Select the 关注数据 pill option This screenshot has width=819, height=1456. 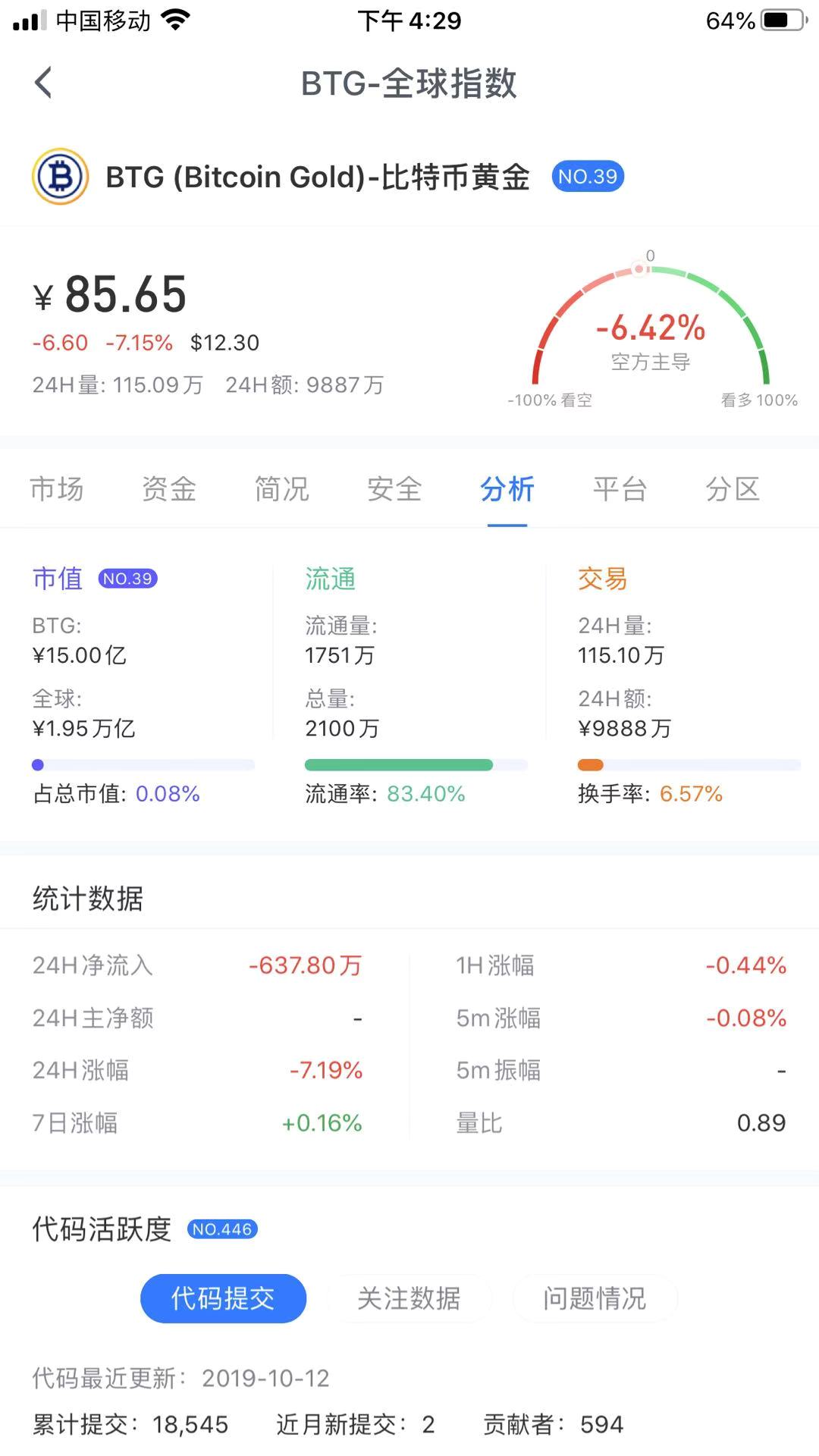pos(409,1298)
